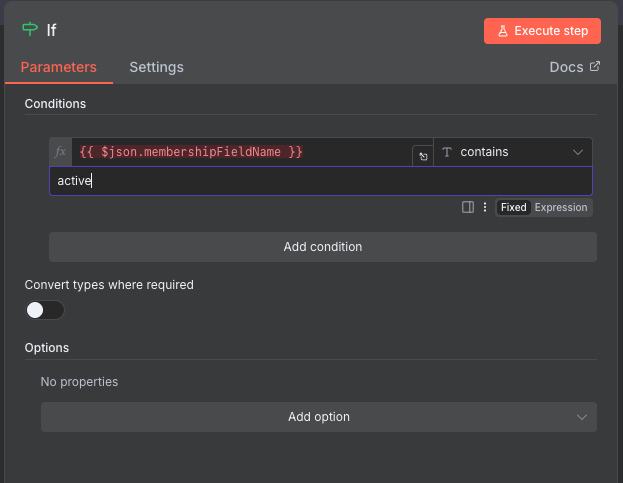Screen dimensions: 623x483
Task: Open the three-dot parameter options menu
Action: [x=485, y=207]
